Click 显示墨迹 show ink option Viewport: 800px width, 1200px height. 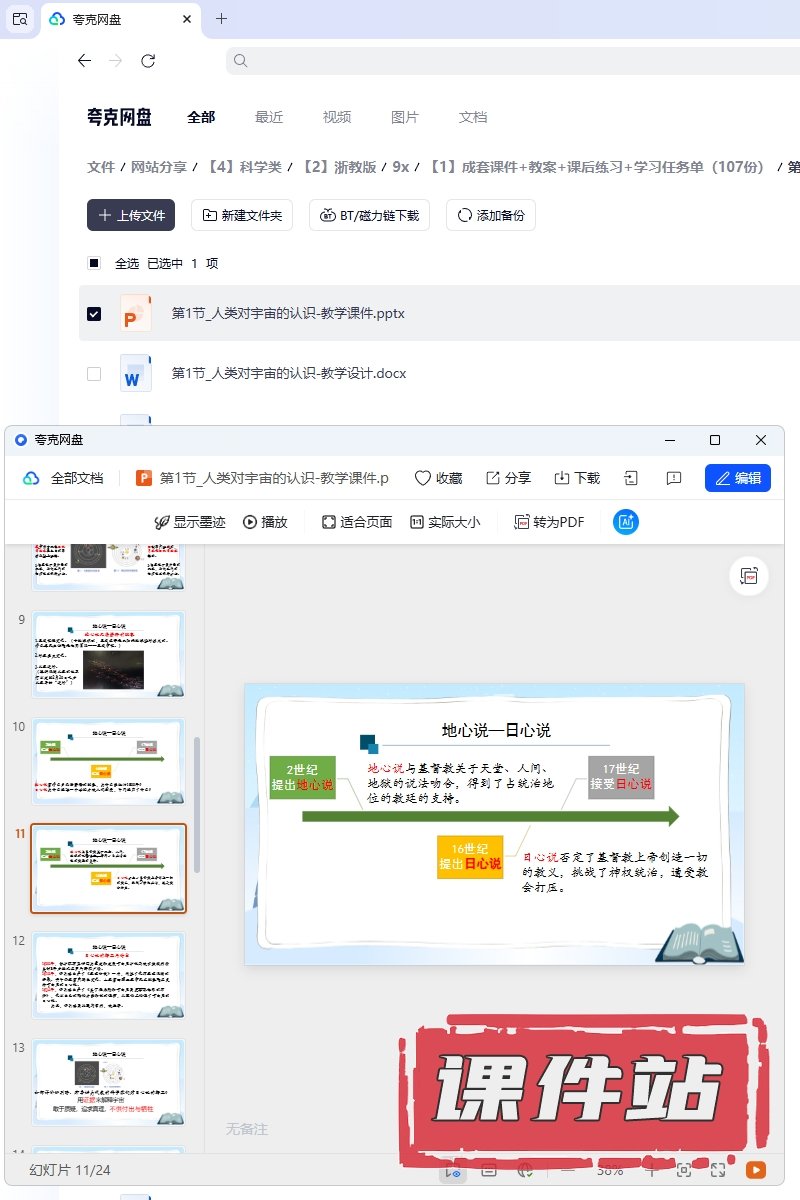[190, 522]
